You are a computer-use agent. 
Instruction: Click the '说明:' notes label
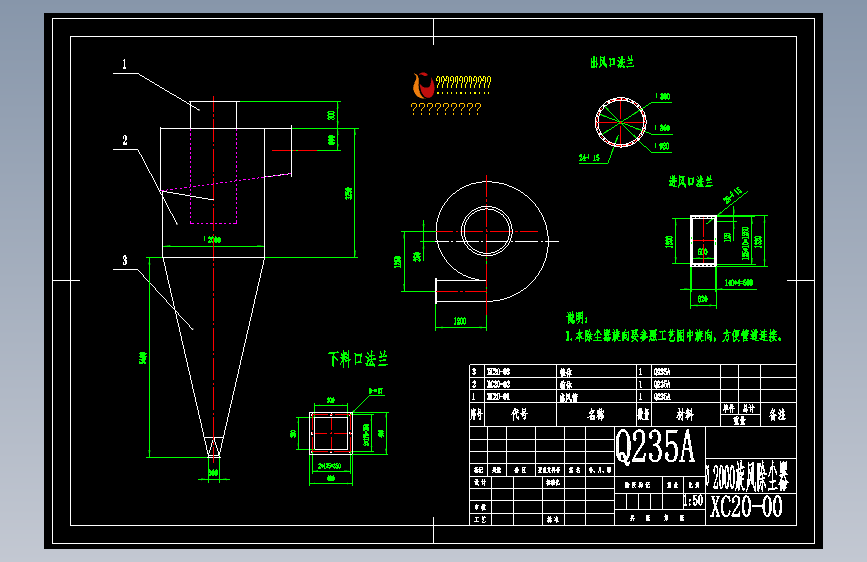click(x=577, y=318)
